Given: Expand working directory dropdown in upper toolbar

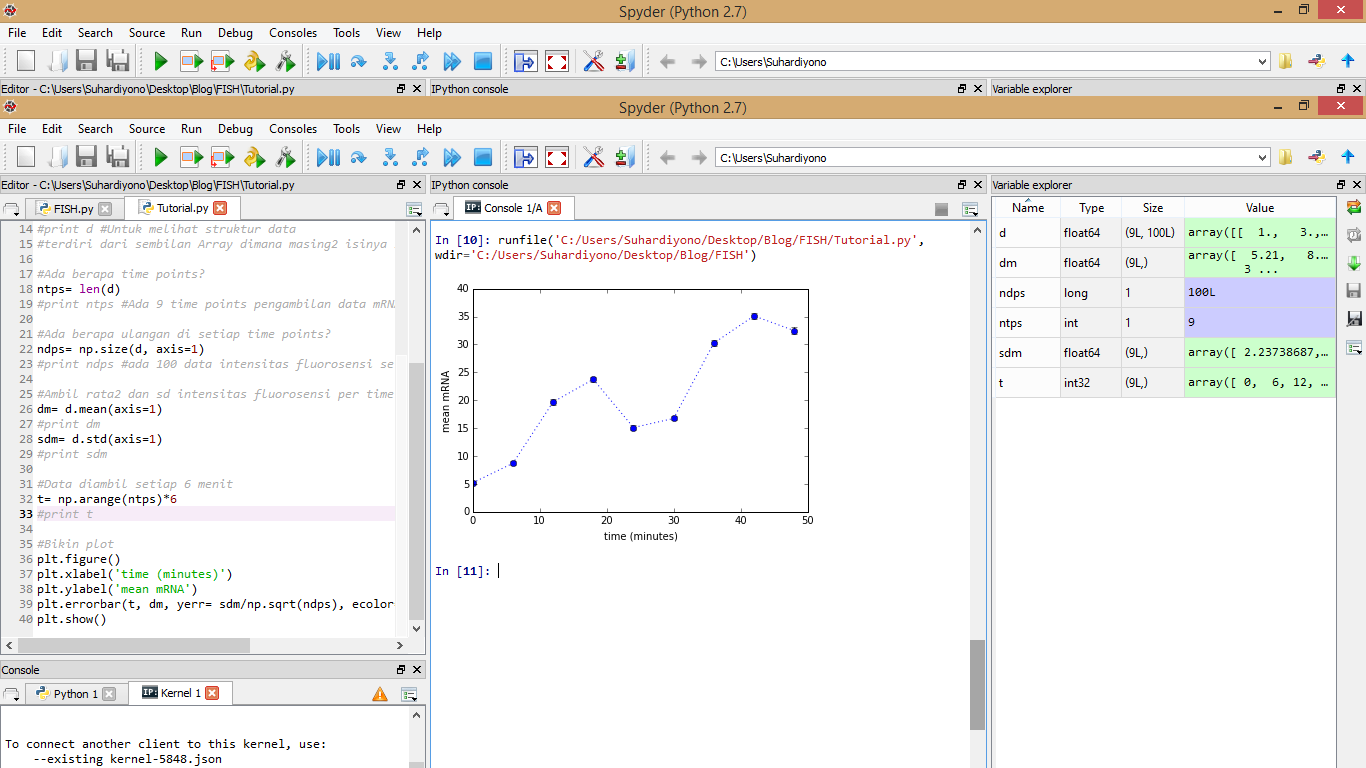Looking at the screenshot, I should point(1262,61).
